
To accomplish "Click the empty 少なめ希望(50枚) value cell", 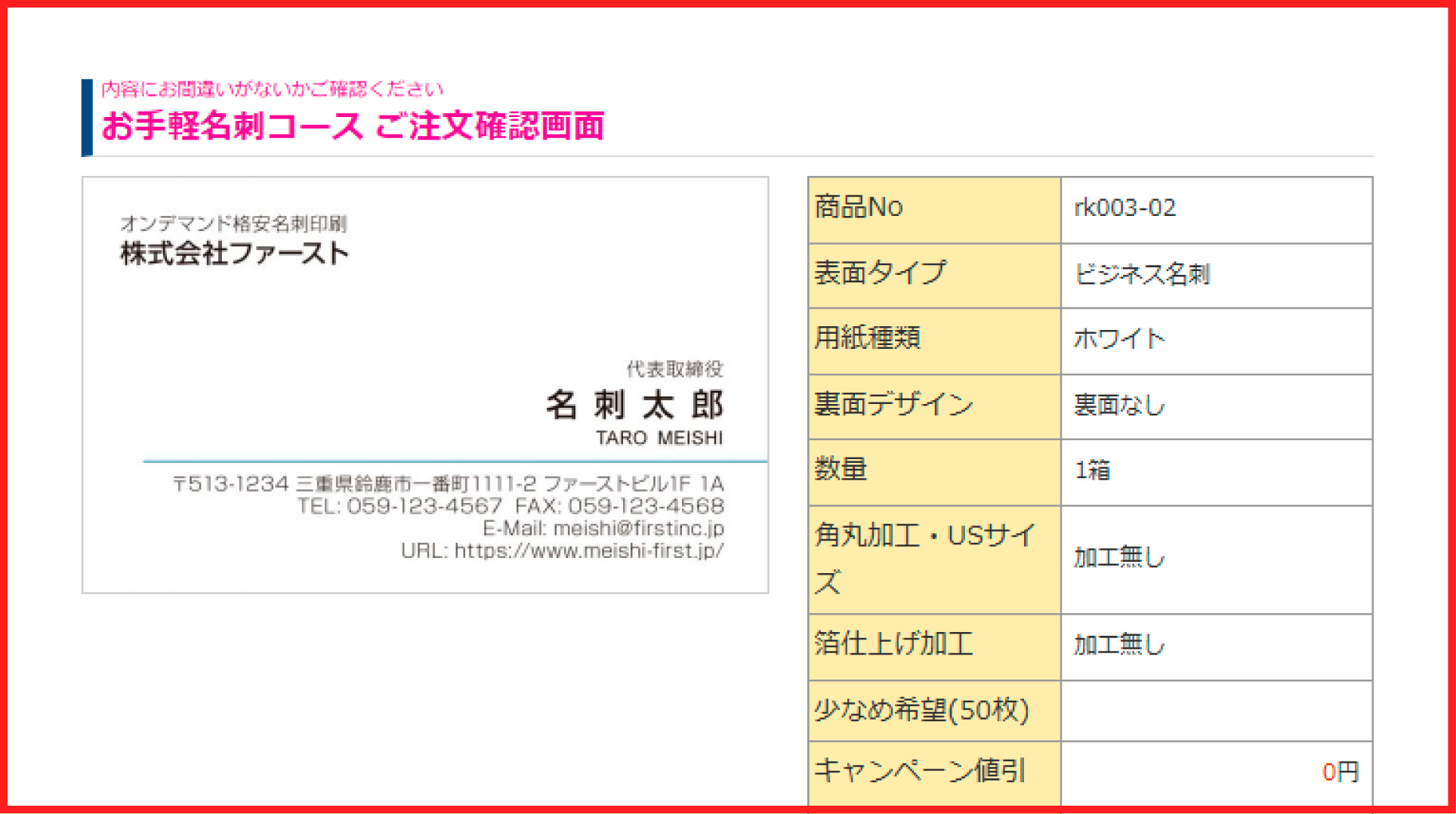I will pos(1216,710).
